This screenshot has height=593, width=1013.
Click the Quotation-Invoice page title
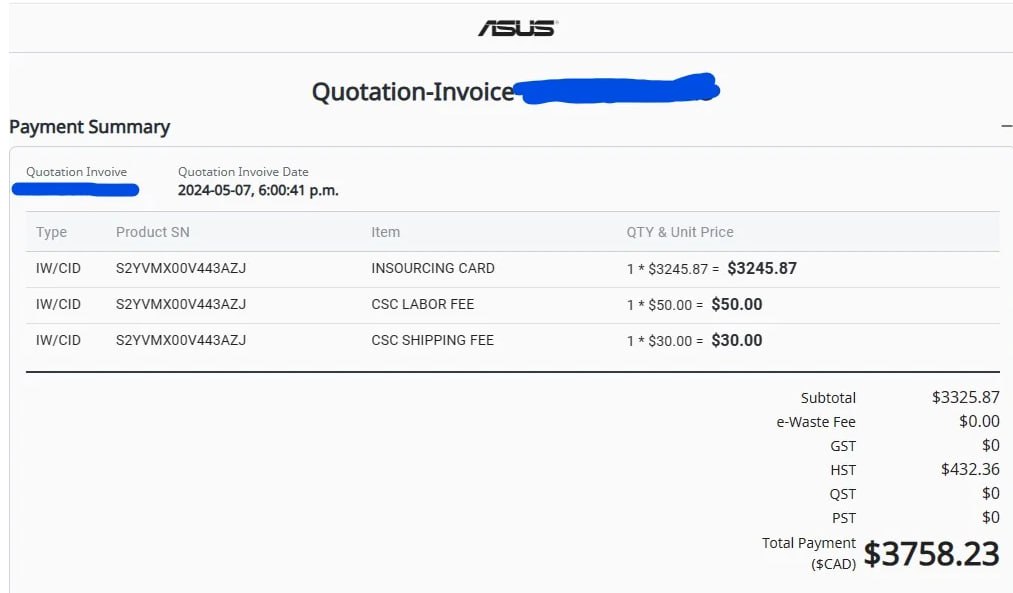point(412,92)
